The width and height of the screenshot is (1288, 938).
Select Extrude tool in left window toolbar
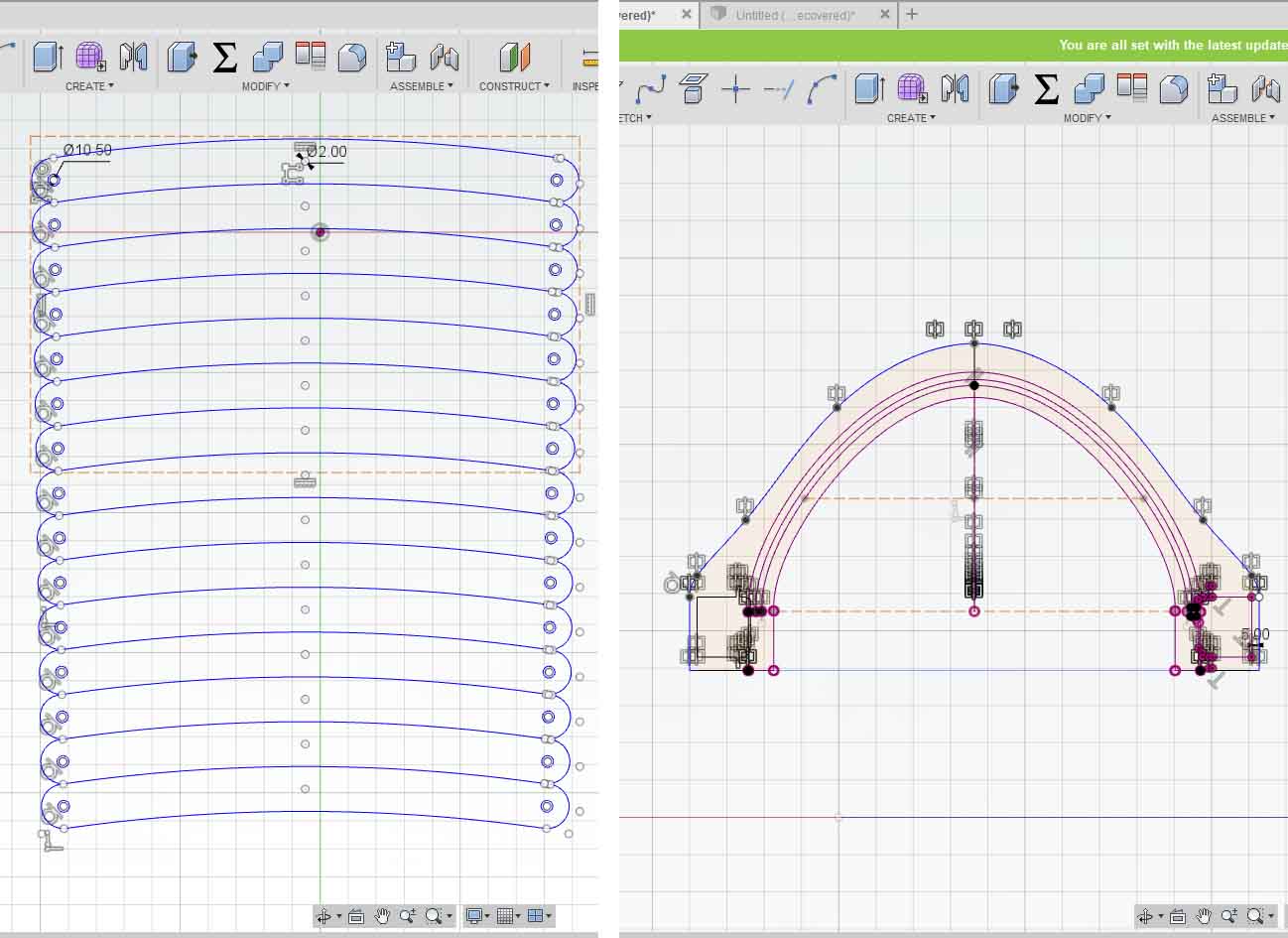(x=47, y=57)
